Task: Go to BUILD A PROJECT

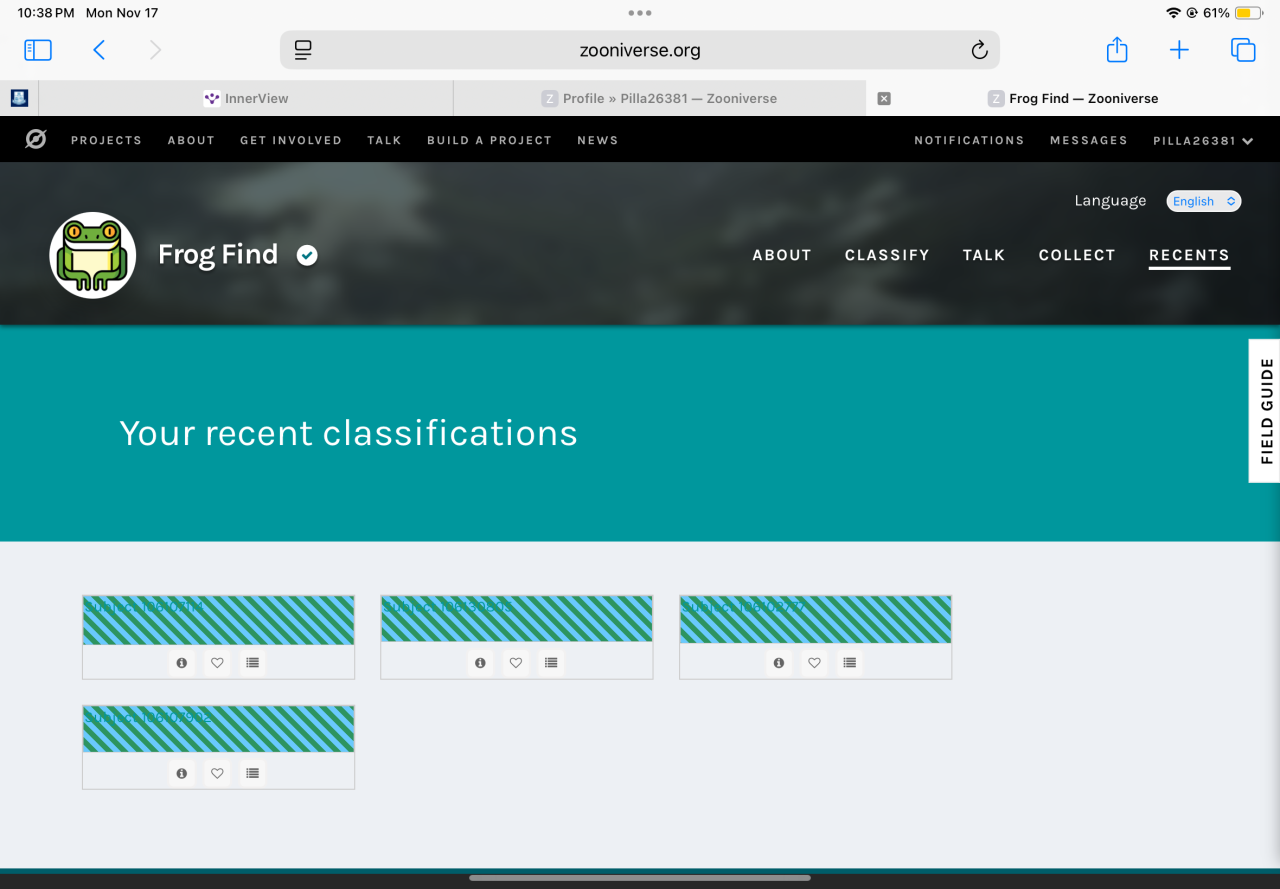Action: [x=489, y=141]
